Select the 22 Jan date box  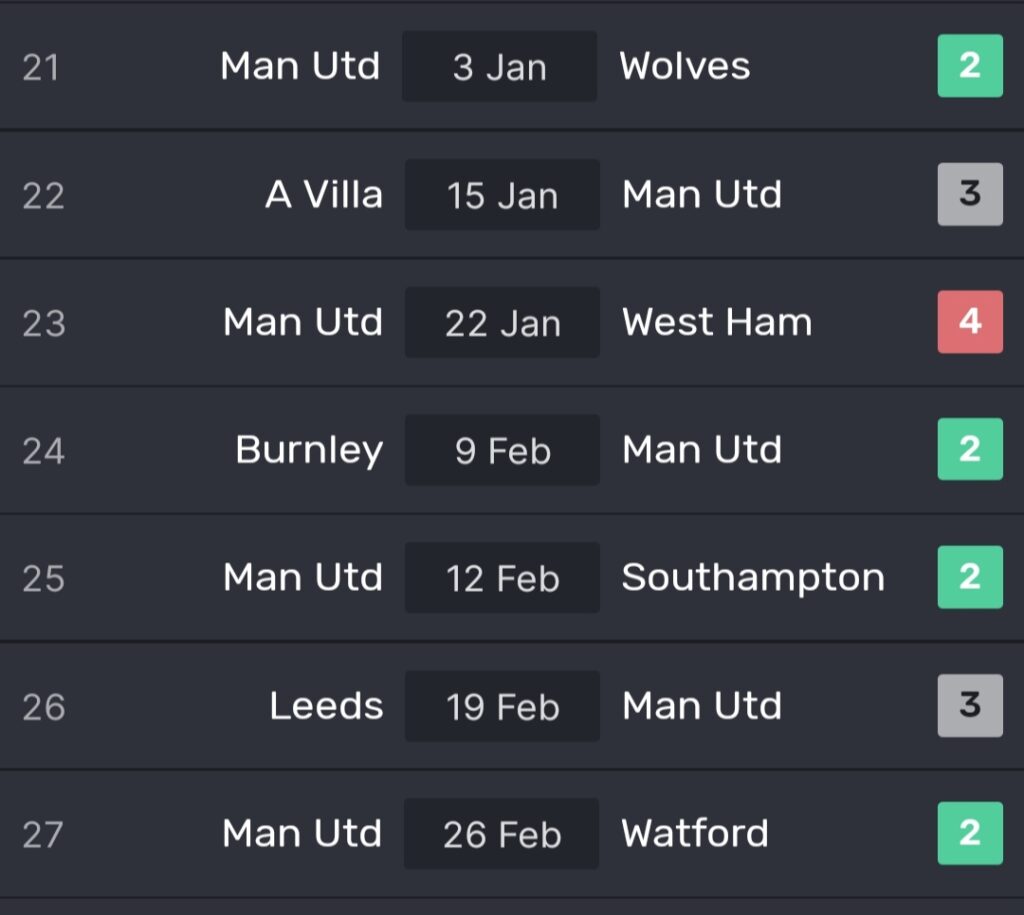click(x=502, y=323)
